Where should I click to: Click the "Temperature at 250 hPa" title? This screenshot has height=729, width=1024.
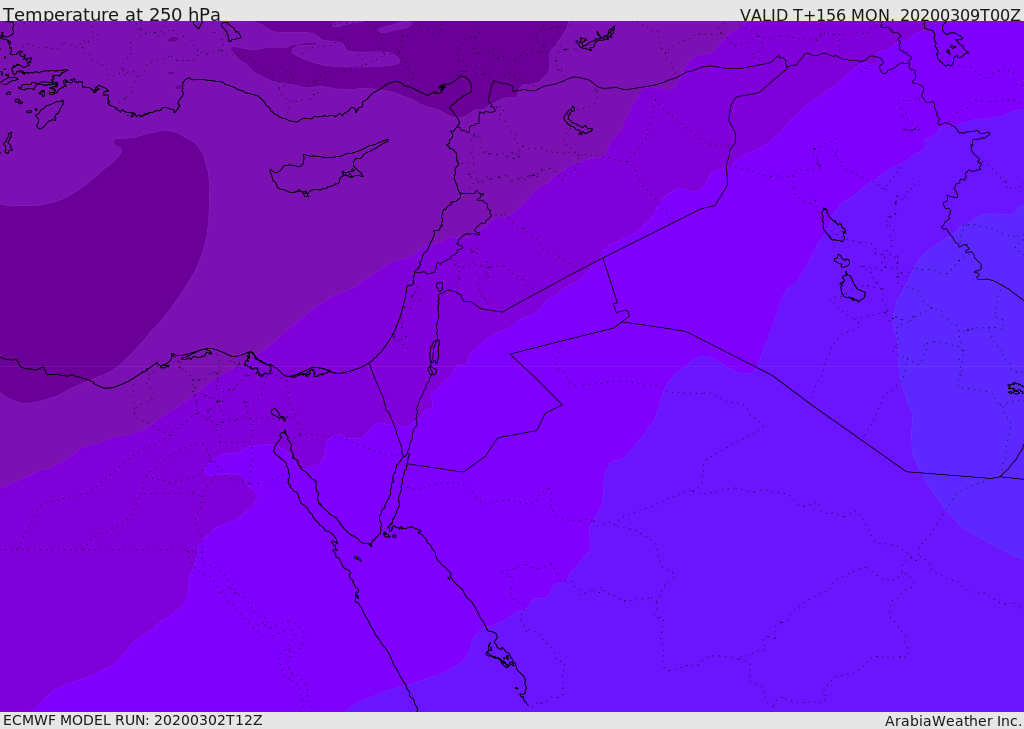click(112, 15)
